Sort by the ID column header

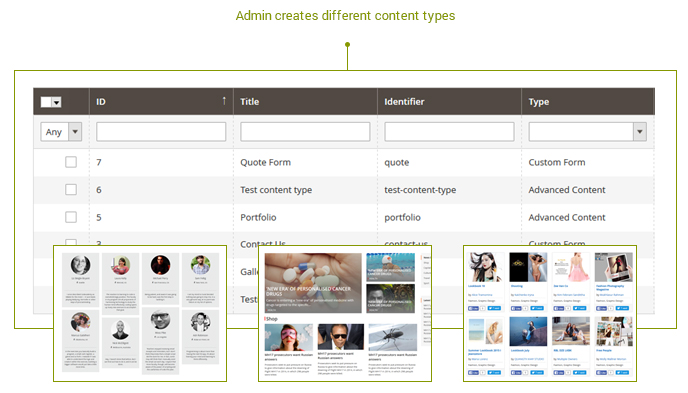click(x=101, y=102)
